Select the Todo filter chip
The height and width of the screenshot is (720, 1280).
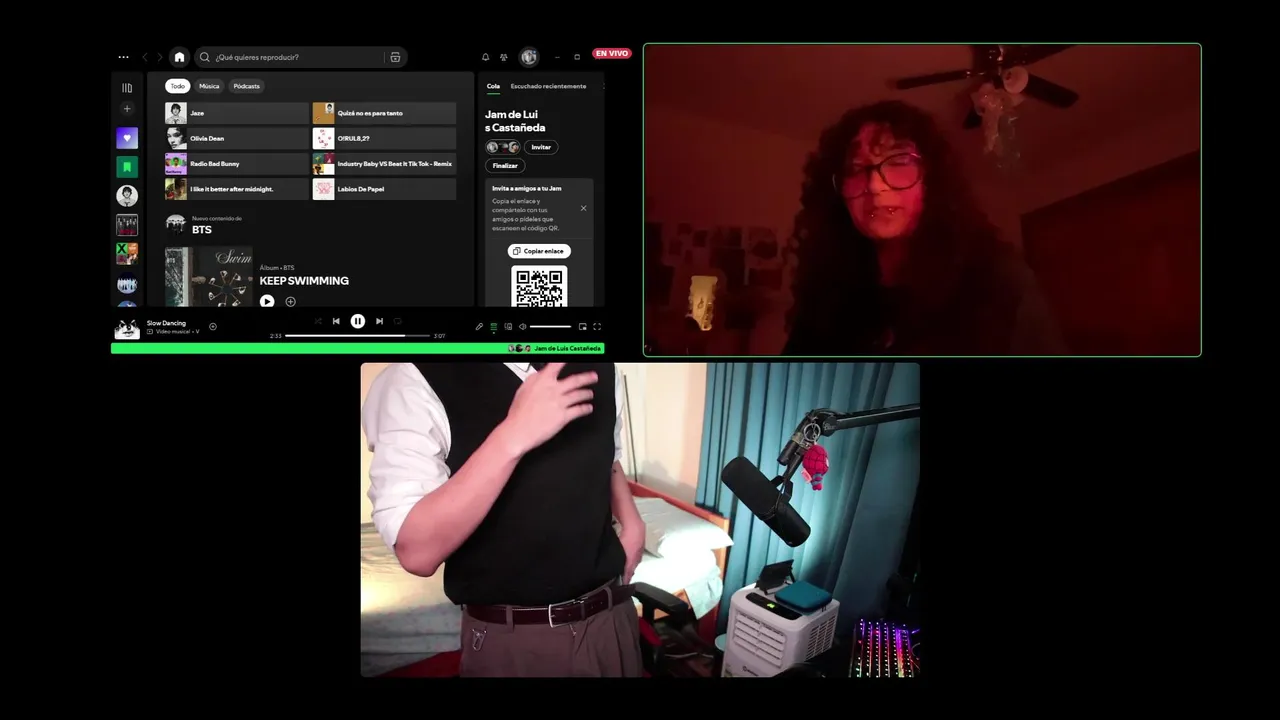click(177, 86)
